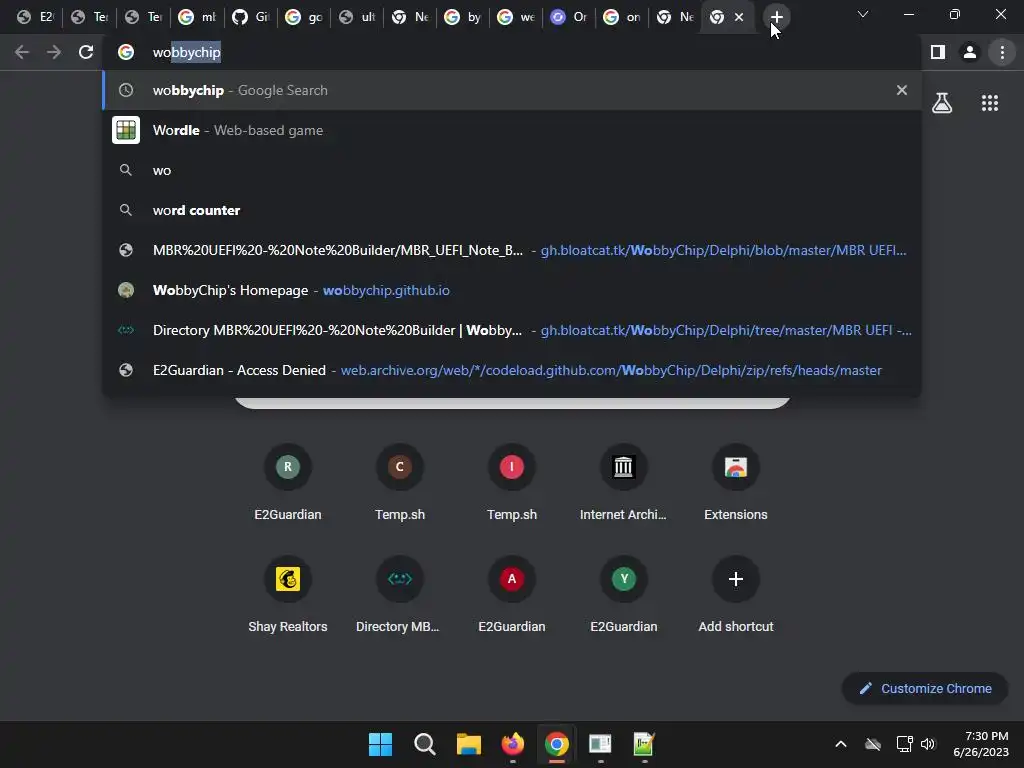Open E2Guardian Access Denied archive suggestion
The height and width of the screenshot is (768, 1024).
(x=512, y=370)
